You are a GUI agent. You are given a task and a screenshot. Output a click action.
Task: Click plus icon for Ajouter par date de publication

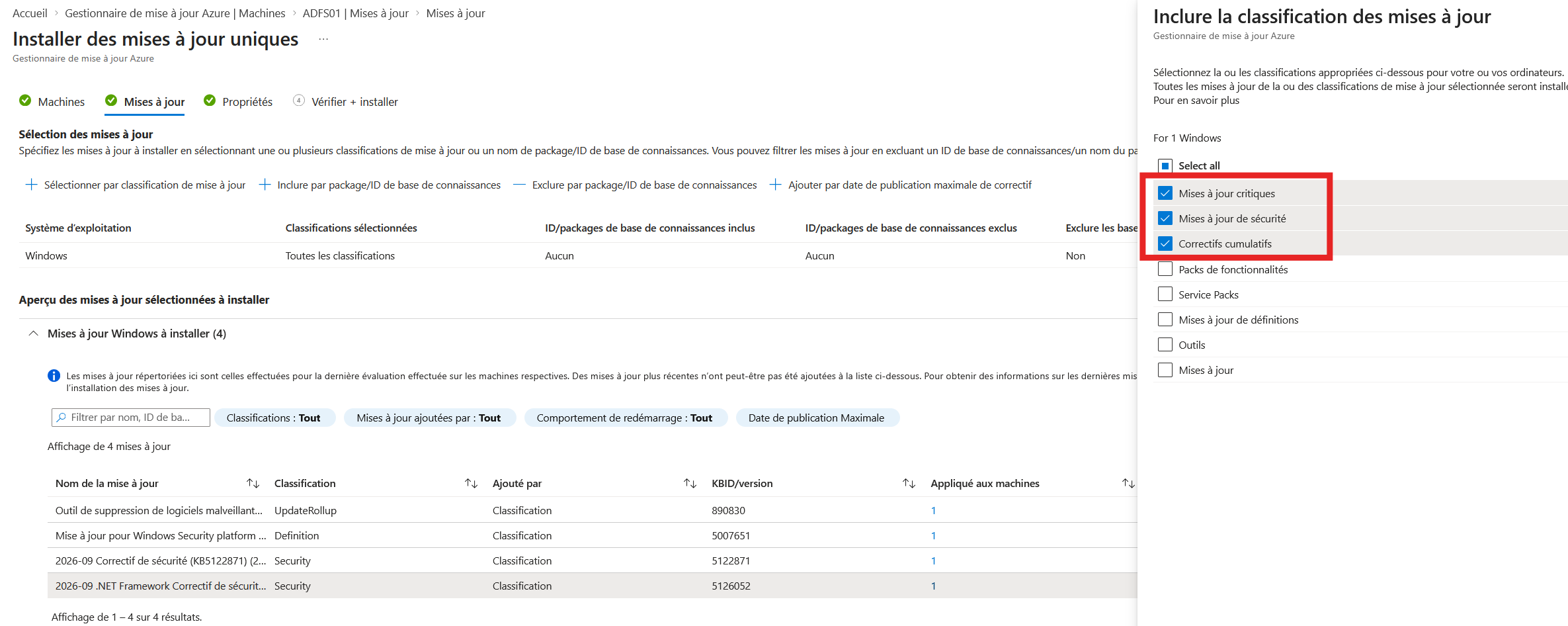(775, 185)
